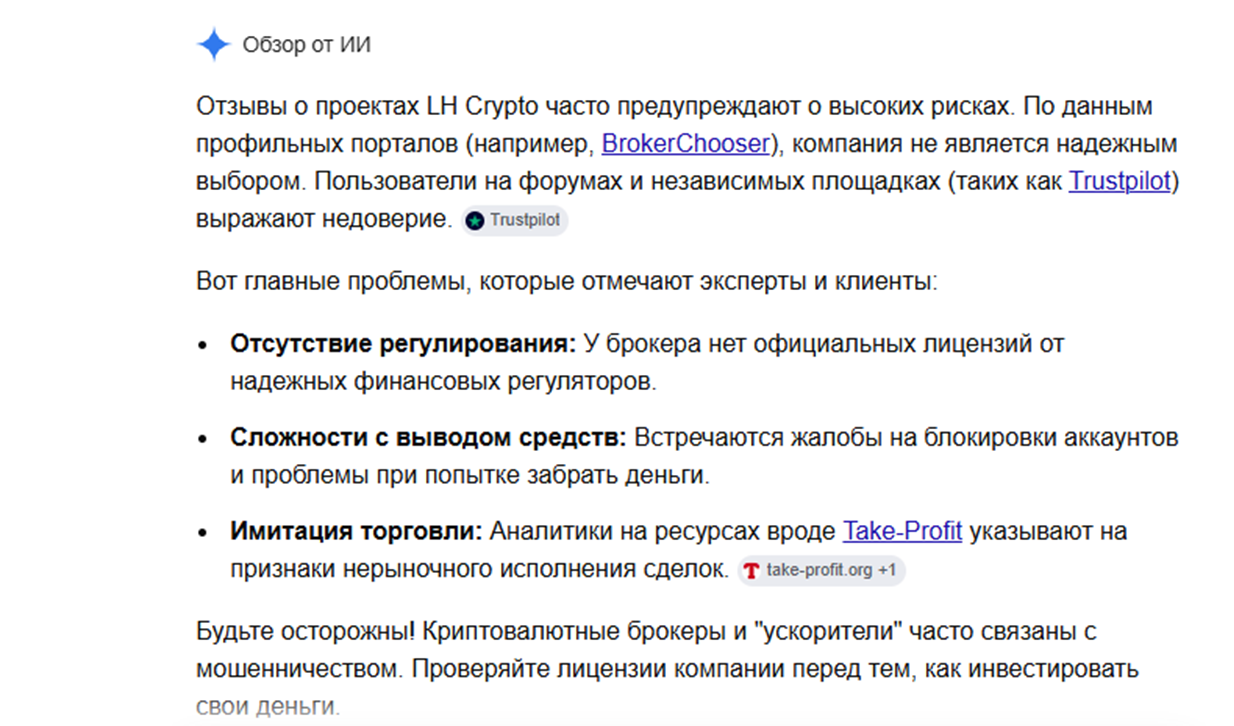Open the BrokerChooser hyperlink
Viewport: 1234px width, 726px height.
tap(686, 143)
